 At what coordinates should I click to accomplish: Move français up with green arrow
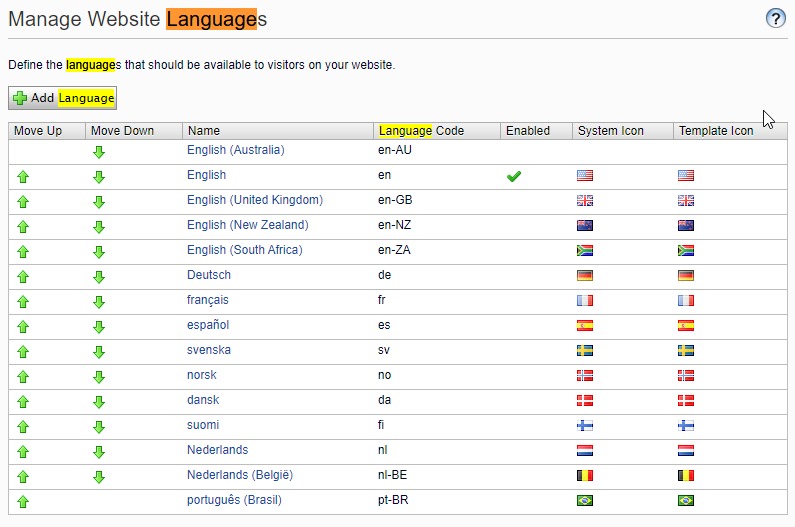click(23, 302)
